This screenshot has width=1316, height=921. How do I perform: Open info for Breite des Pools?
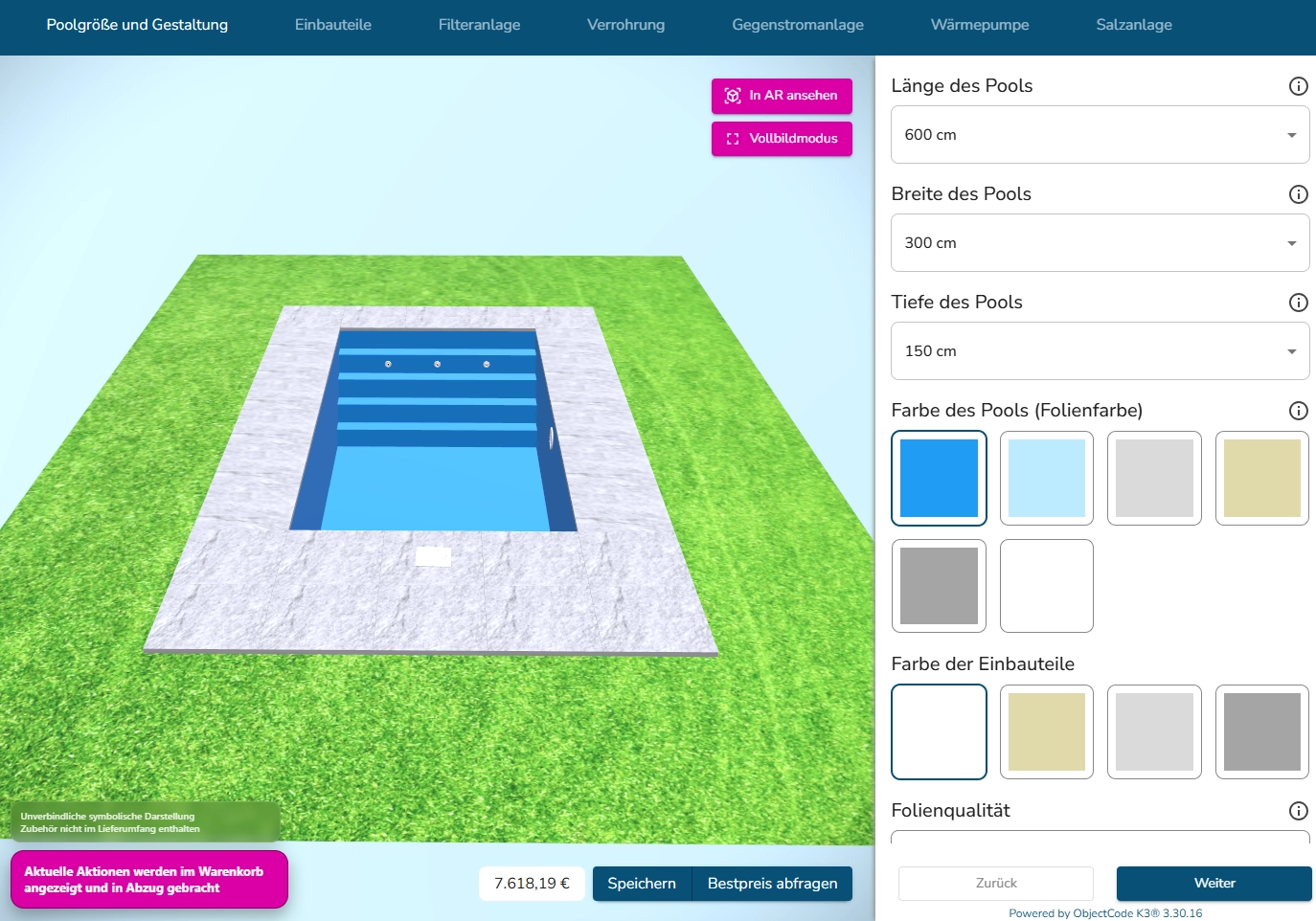tap(1298, 194)
